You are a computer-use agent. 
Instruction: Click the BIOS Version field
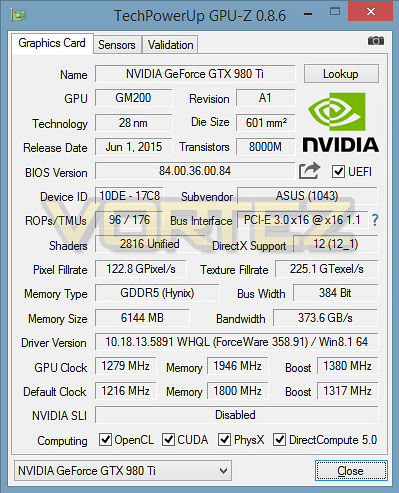[195, 171]
